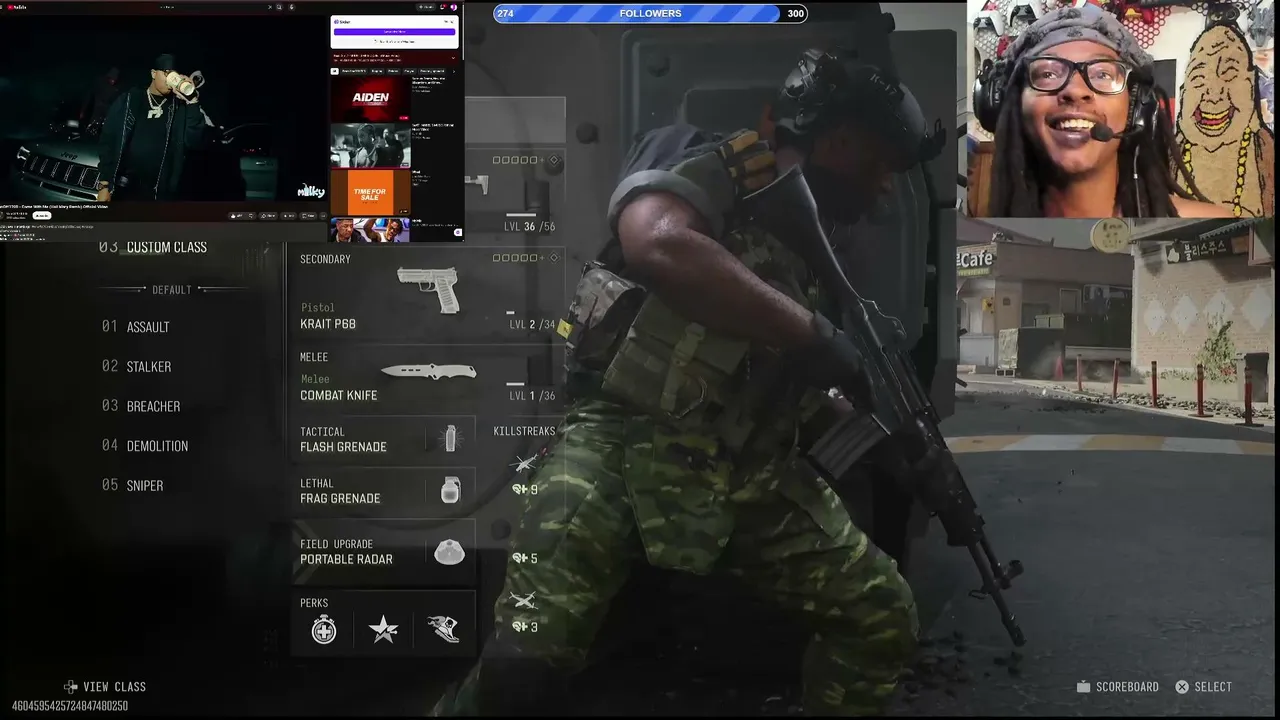
Task: Like the YouTube video
Action: 236,215
